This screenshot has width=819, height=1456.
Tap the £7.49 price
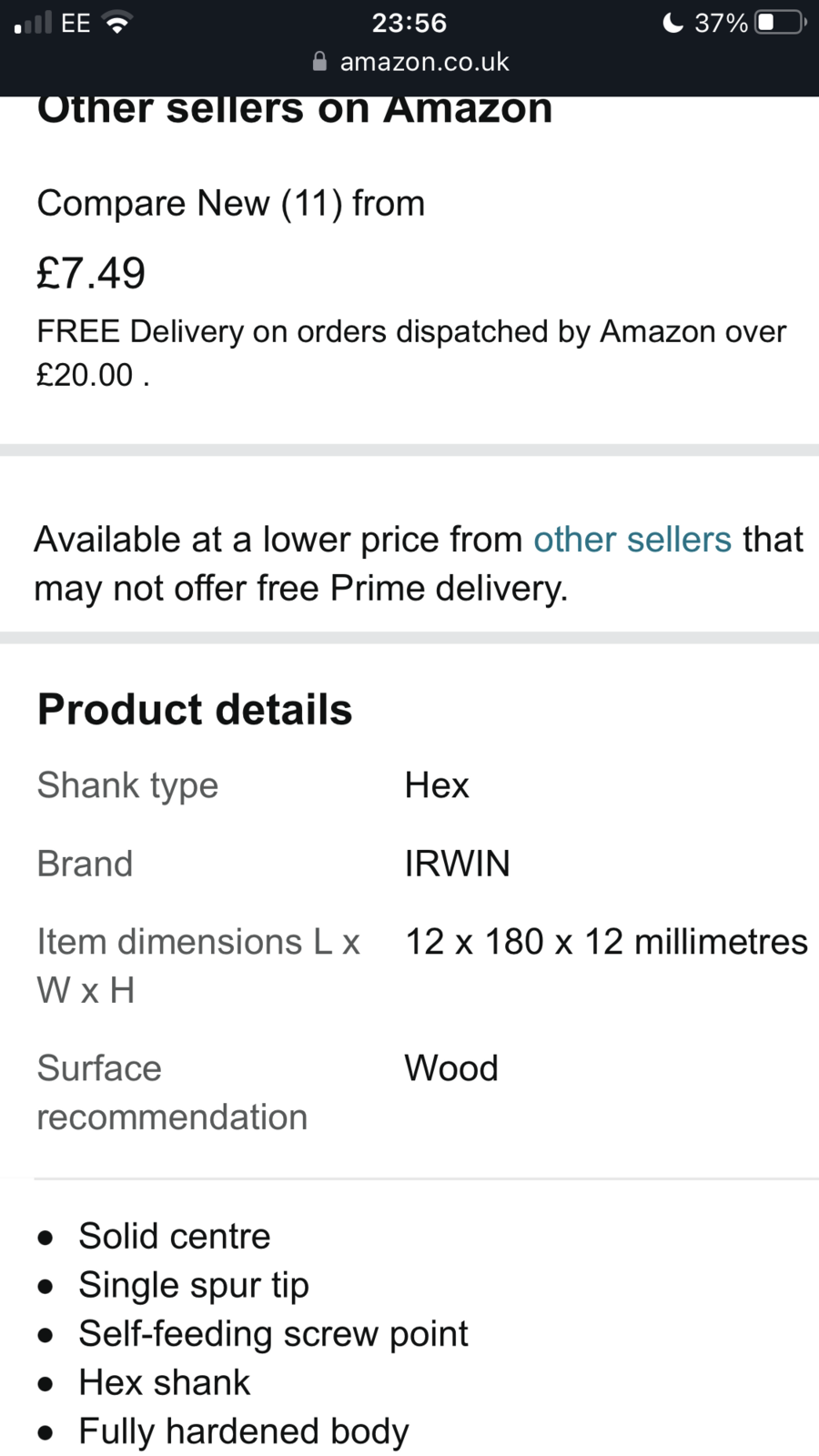coord(91,273)
